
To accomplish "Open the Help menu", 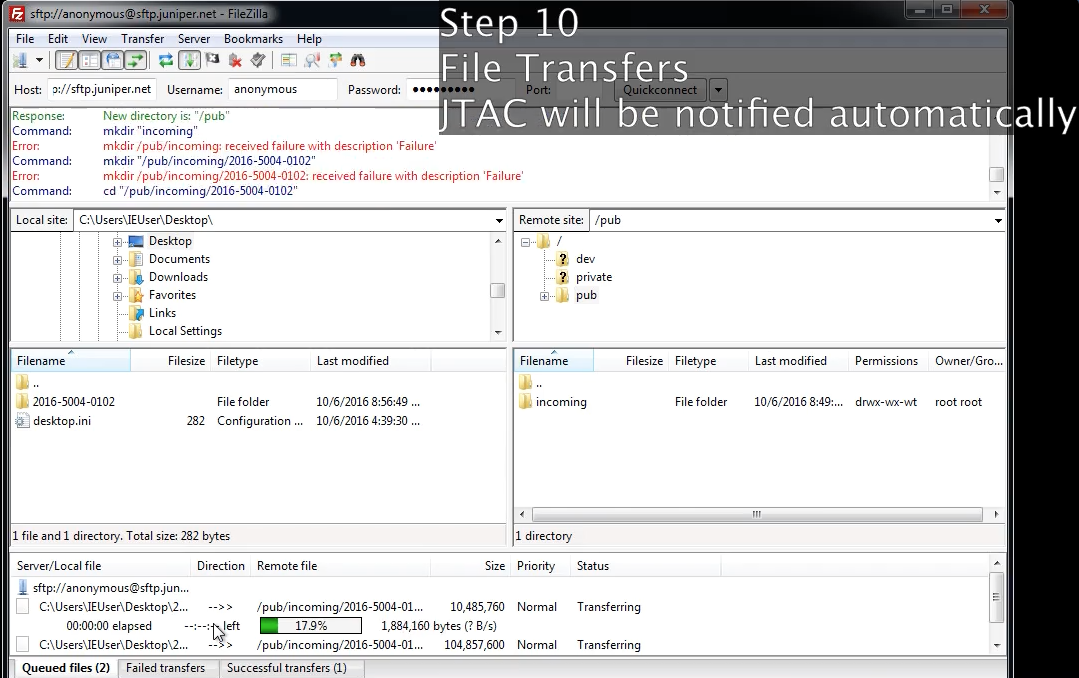I will pyautogui.click(x=309, y=39).
